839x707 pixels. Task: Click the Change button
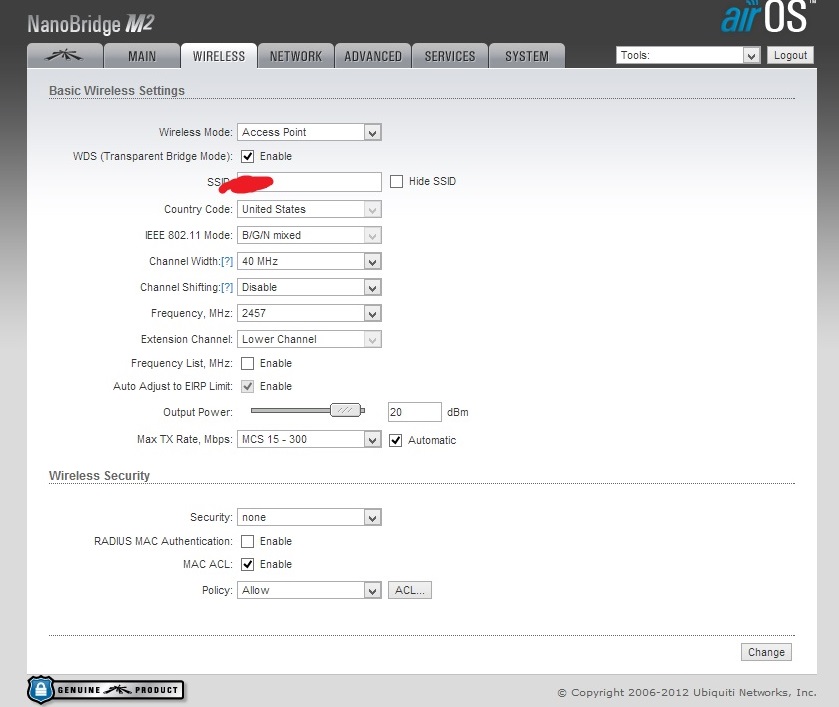[766, 652]
